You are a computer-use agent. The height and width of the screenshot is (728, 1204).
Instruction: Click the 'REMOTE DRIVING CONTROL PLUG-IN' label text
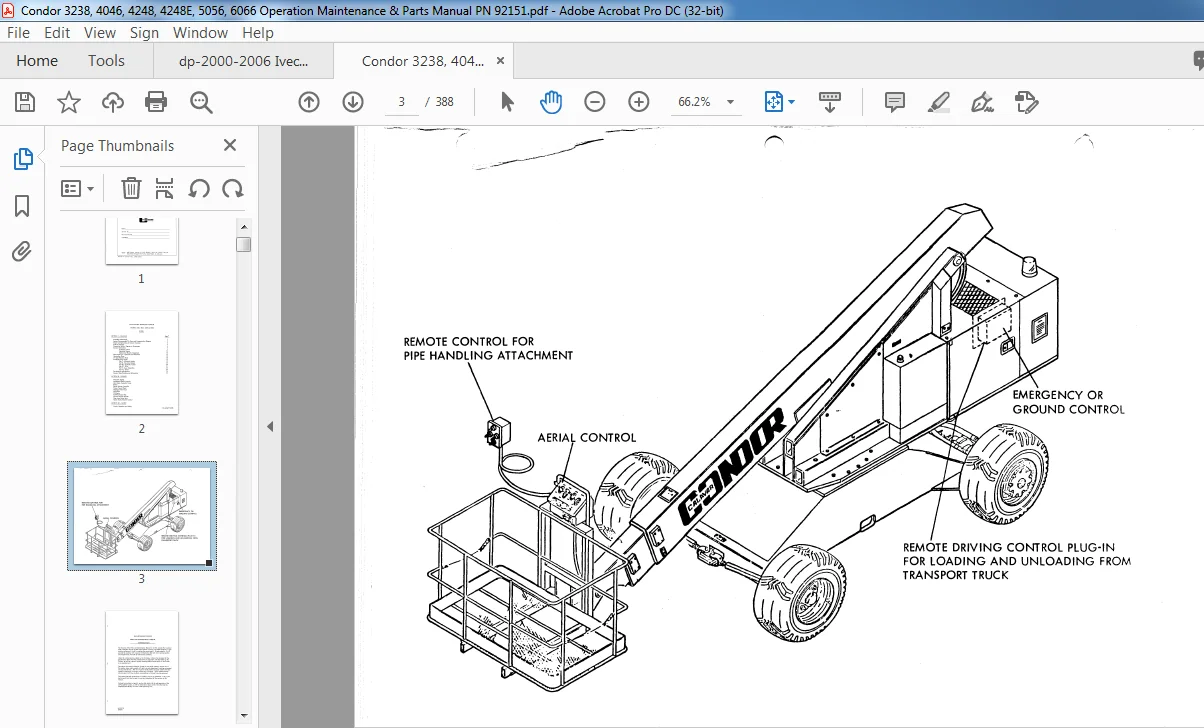click(x=1009, y=547)
